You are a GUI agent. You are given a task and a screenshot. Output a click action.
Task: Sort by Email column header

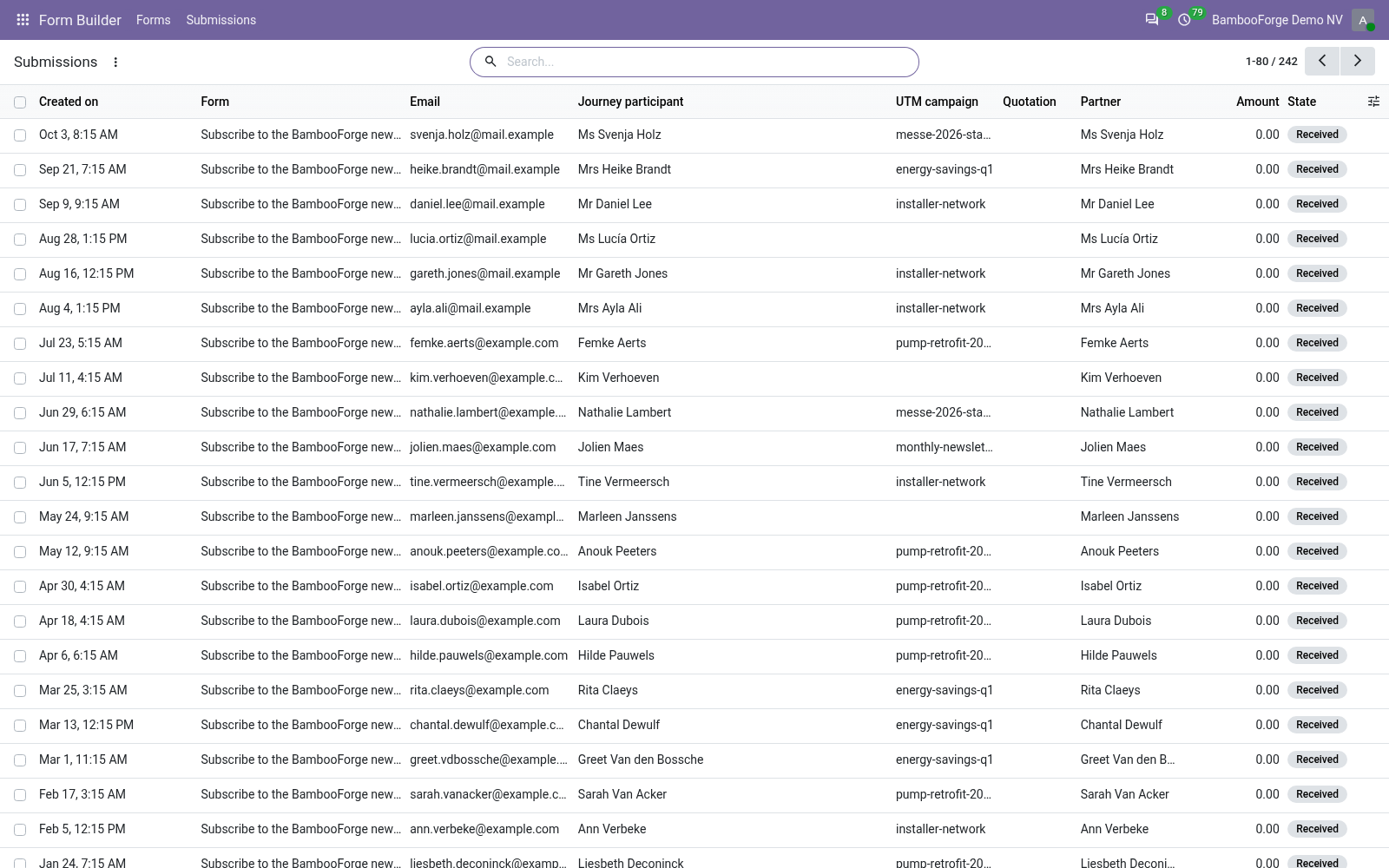click(x=425, y=102)
